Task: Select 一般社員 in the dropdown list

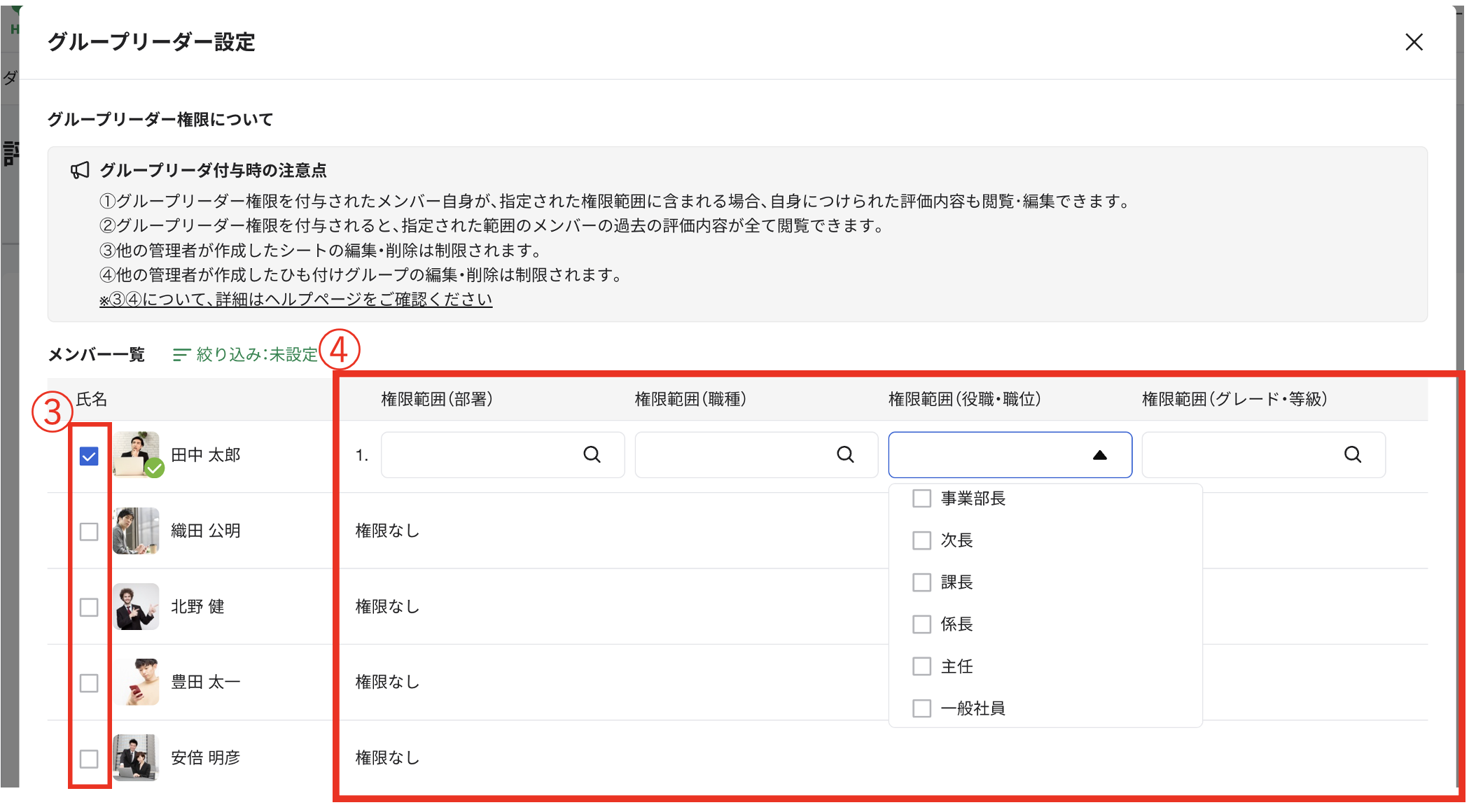Action: click(921, 708)
